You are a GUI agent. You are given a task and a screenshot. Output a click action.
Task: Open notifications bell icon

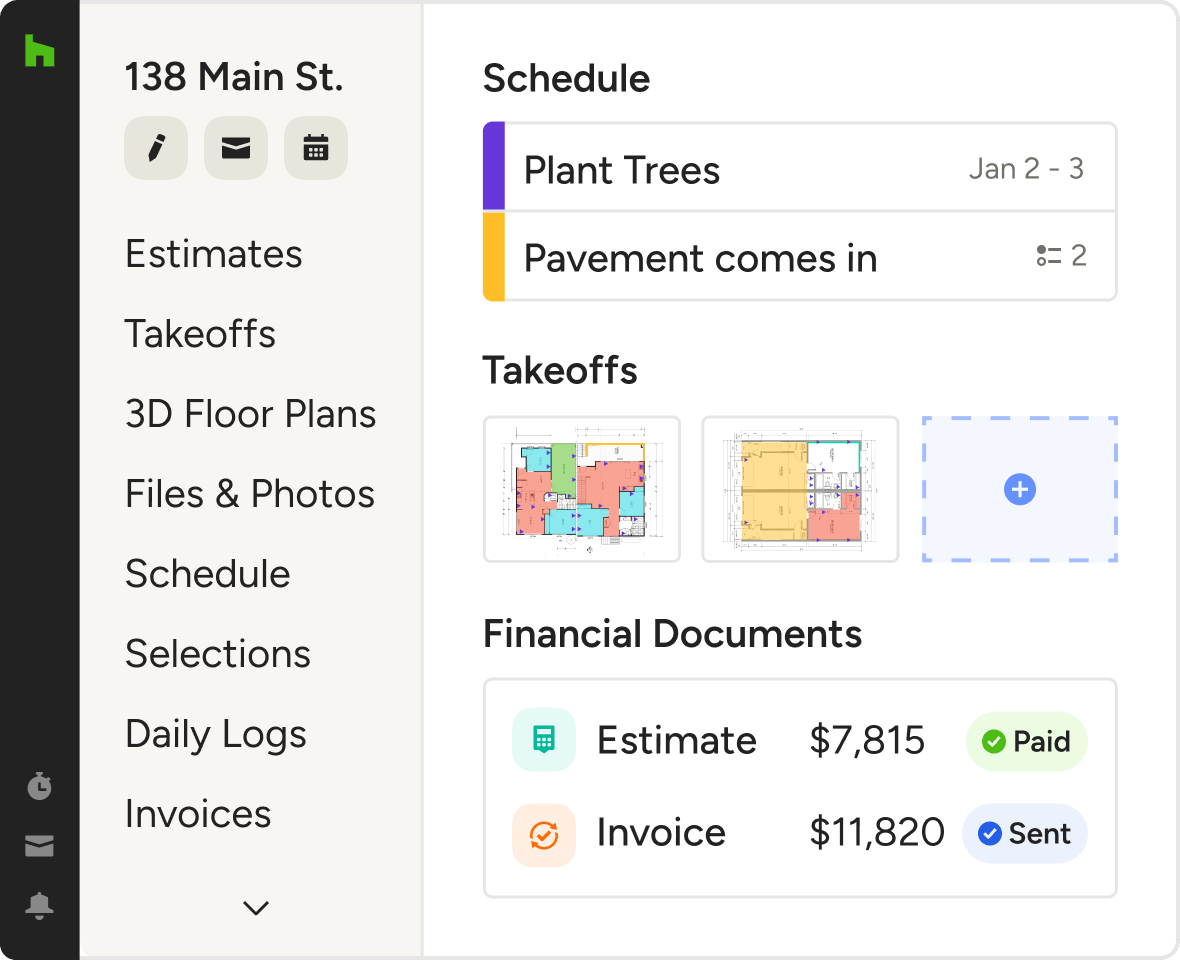pyautogui.click(x=39, y=906)
